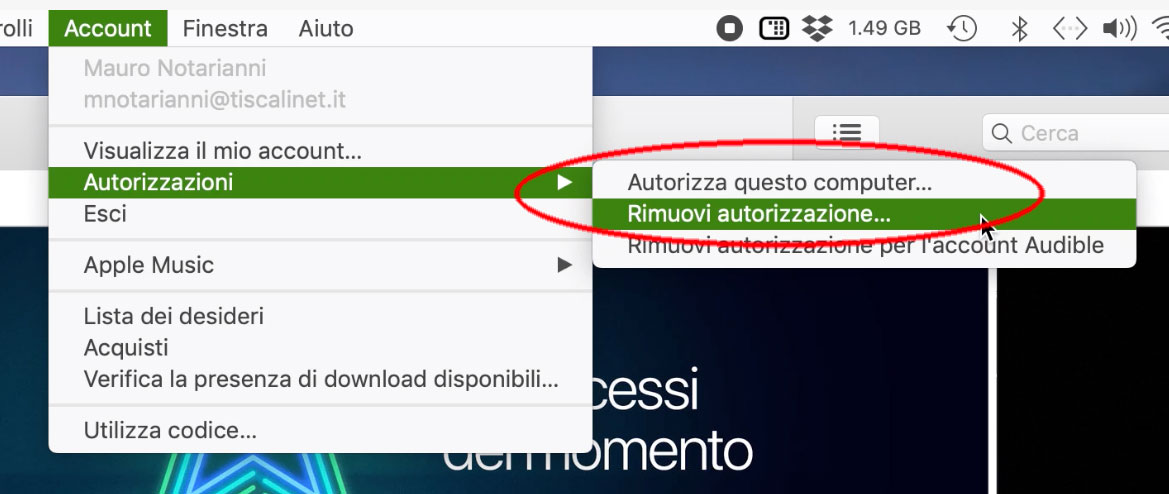Choose Autorizza questo computer...

click(x=864, y=182)
